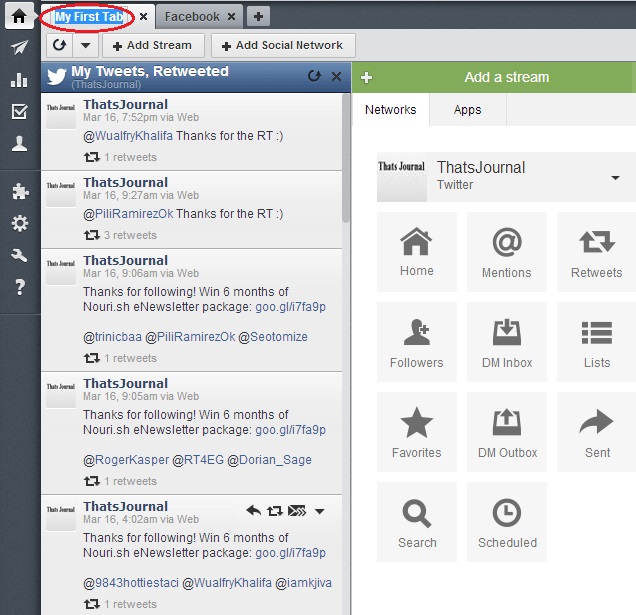Select the Networks tab
Image resolution: width=636 pixels, height=615 pixels.
(x=390, y=110)
